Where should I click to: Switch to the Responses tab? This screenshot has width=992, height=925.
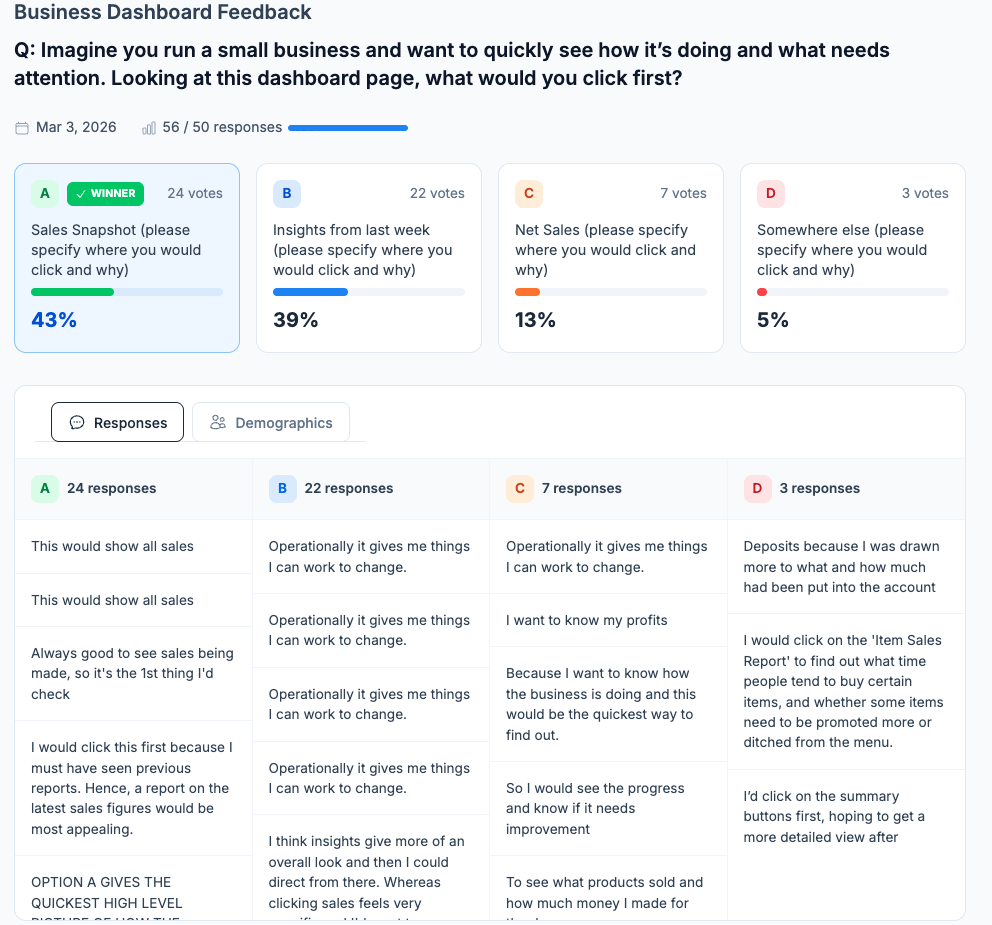click(x=117, y=422)
